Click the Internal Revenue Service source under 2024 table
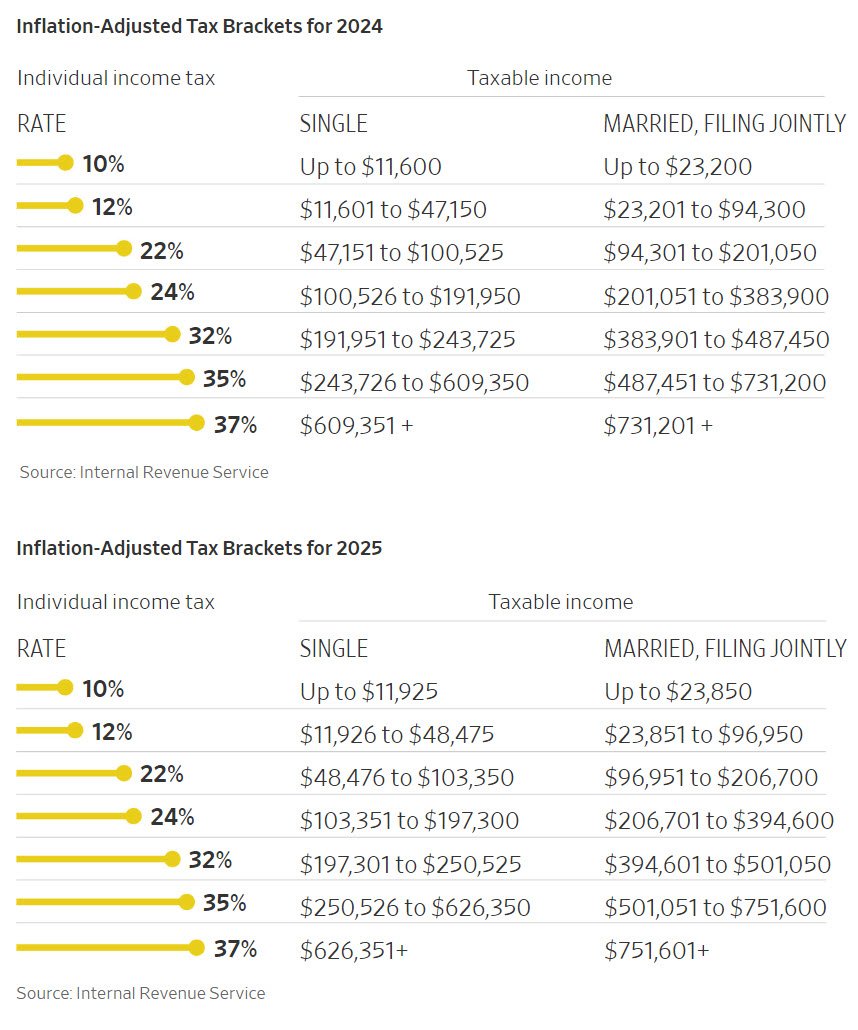858x1030 pixels. [x=144, y=472]
